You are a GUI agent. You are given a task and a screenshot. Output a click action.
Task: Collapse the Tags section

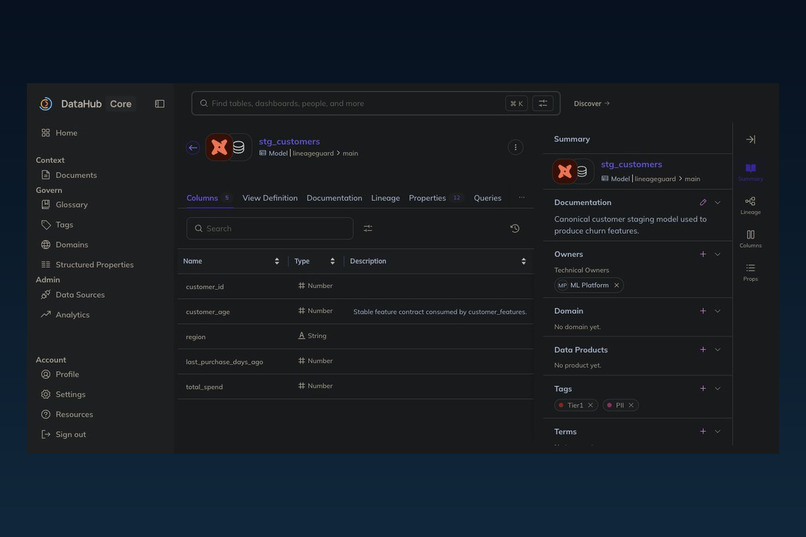[718, 388]
